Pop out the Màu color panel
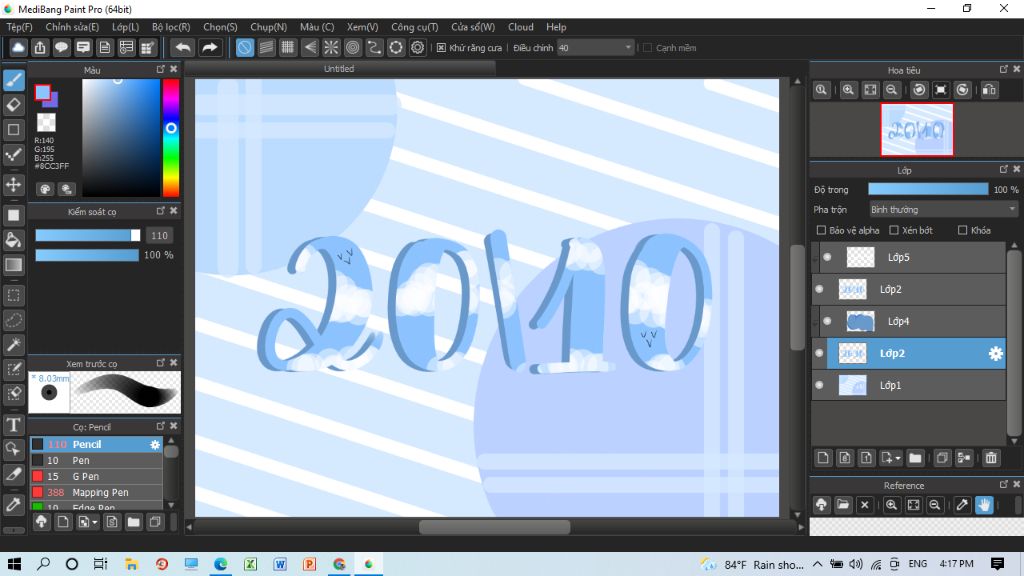Viewport: 1024px width, 576px height. point(161,69)
